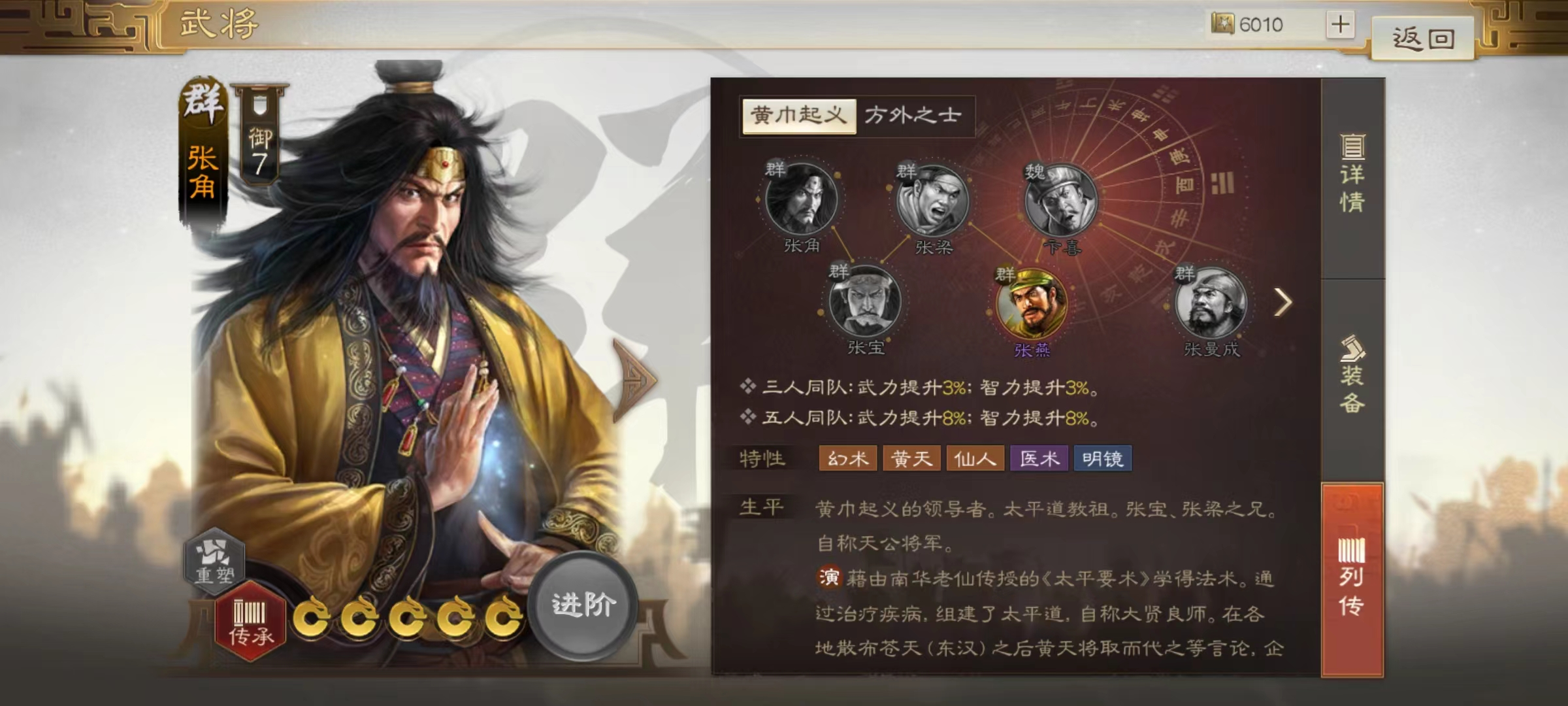Open the 重塑 reshape icon
The height and width of the screenshot is (706, 1568).
214,560
